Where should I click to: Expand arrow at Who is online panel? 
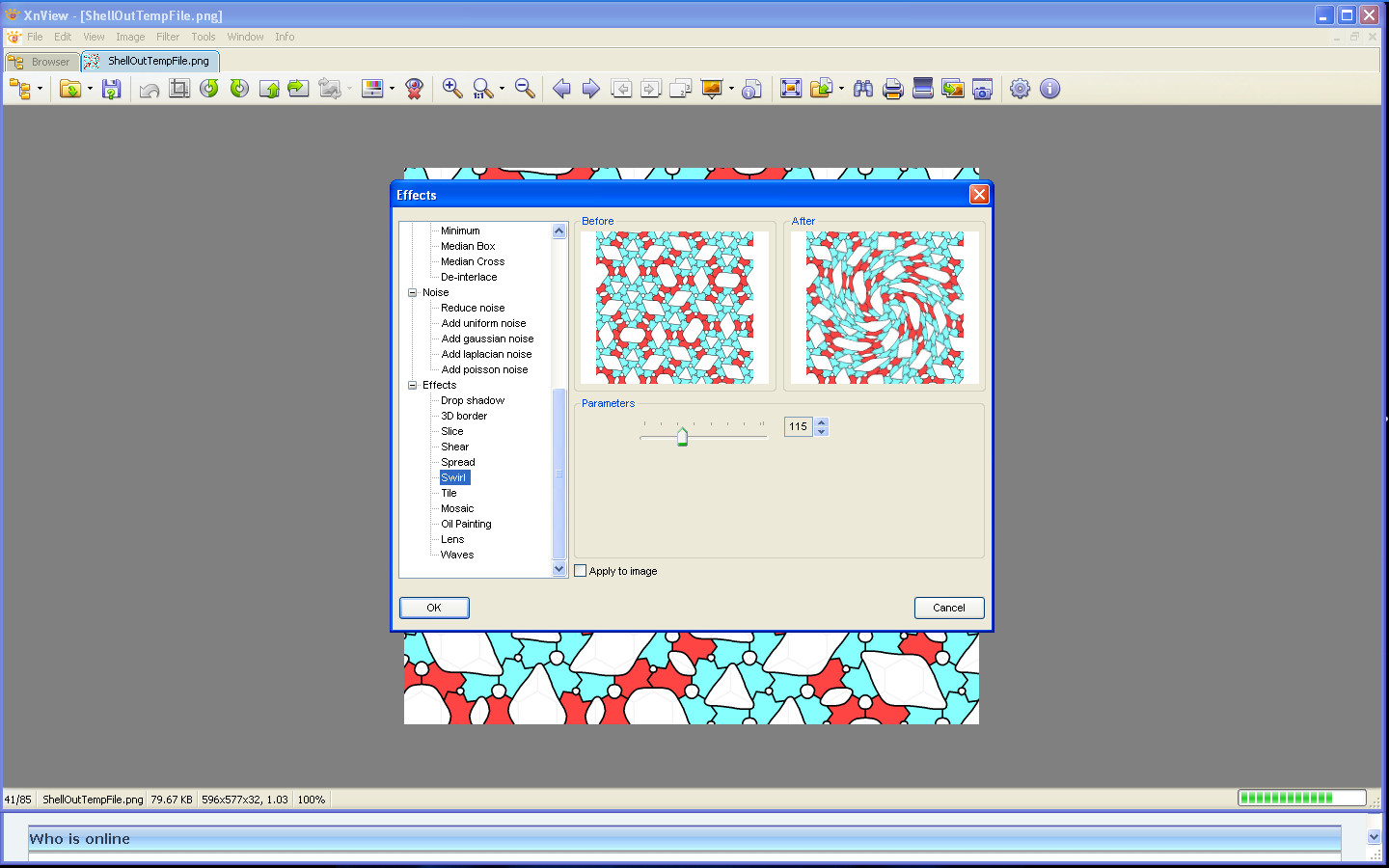coord(1375,837)
